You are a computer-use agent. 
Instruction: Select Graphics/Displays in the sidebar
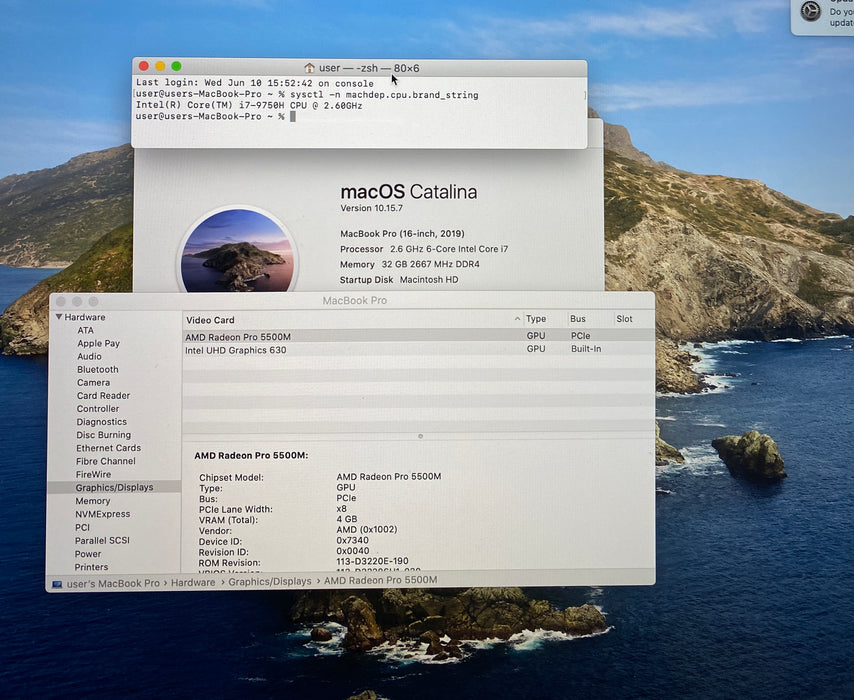pyautogui.click(x=114, y=488)
